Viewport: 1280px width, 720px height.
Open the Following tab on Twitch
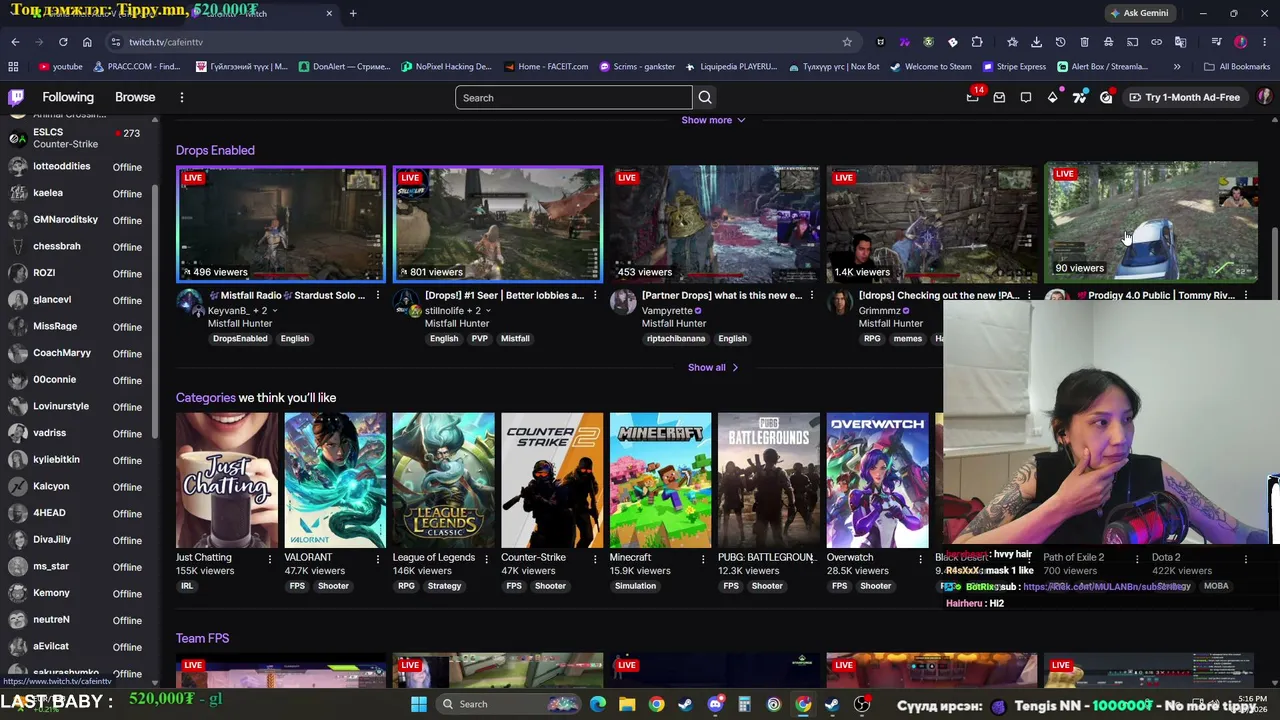(x=68, y=97)
